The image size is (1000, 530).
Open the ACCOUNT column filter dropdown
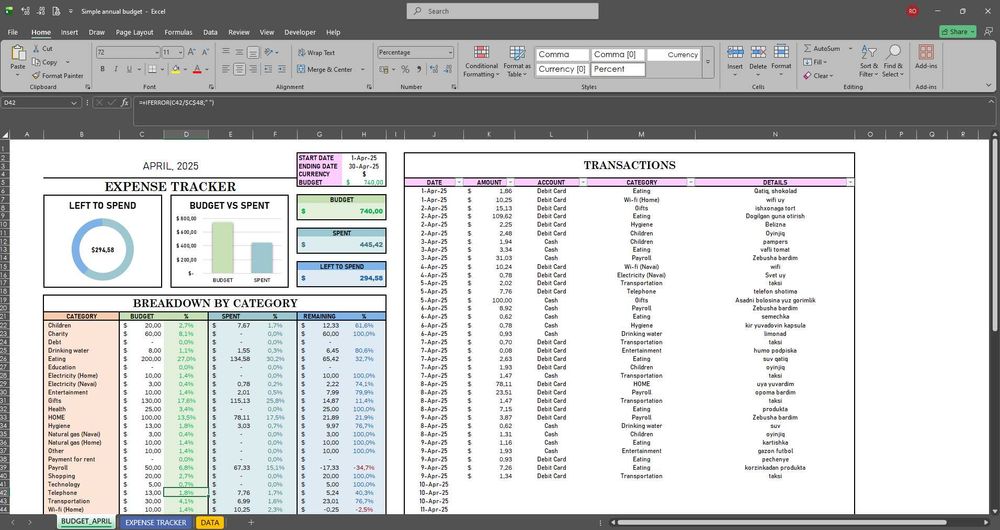pos(582,182)
